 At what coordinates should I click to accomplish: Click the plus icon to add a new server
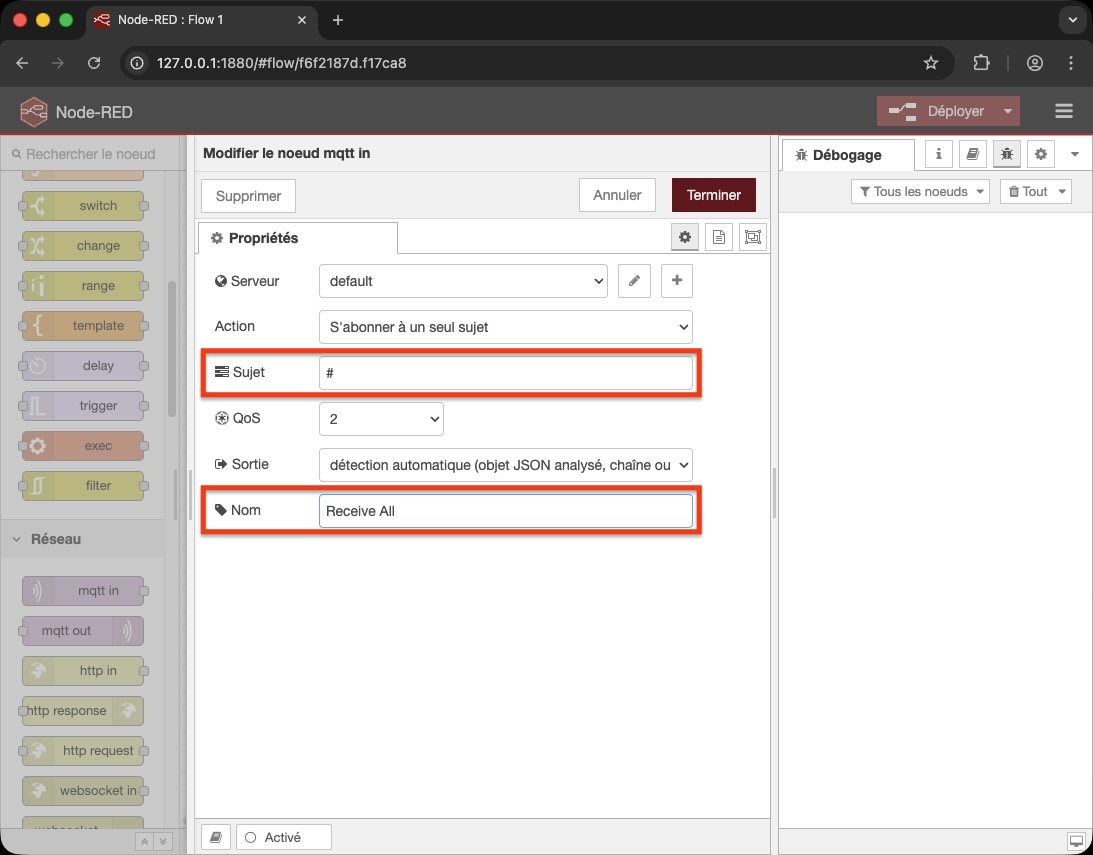click(x=676, y=281)
